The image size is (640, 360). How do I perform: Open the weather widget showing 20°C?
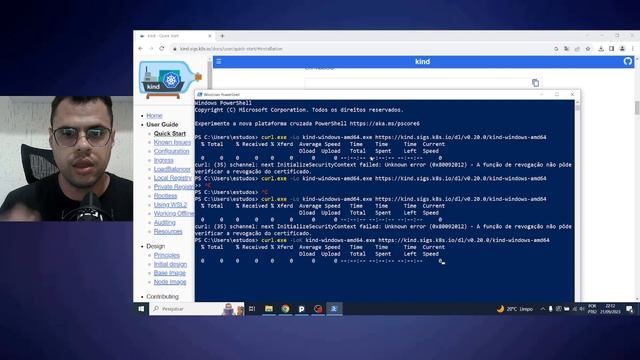point(515,309)
